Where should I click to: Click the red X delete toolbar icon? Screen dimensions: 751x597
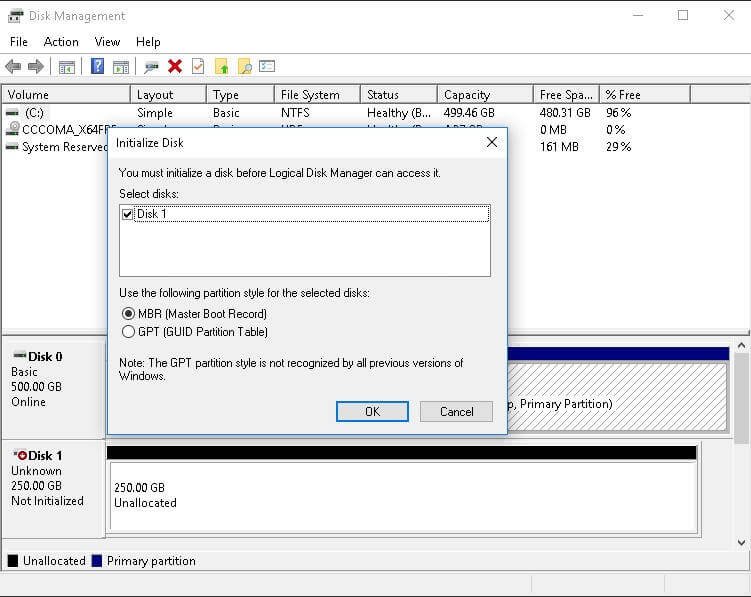click(x=175, y=66)
